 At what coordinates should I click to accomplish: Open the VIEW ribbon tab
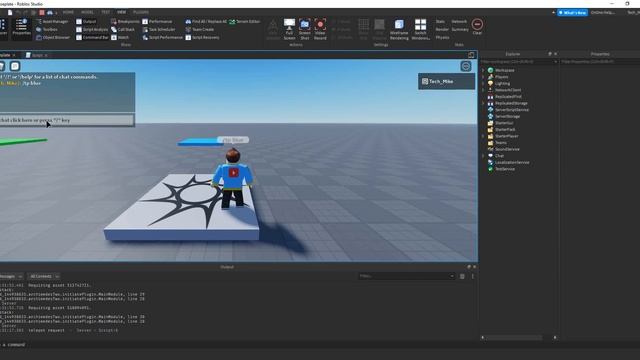point(122,12)
